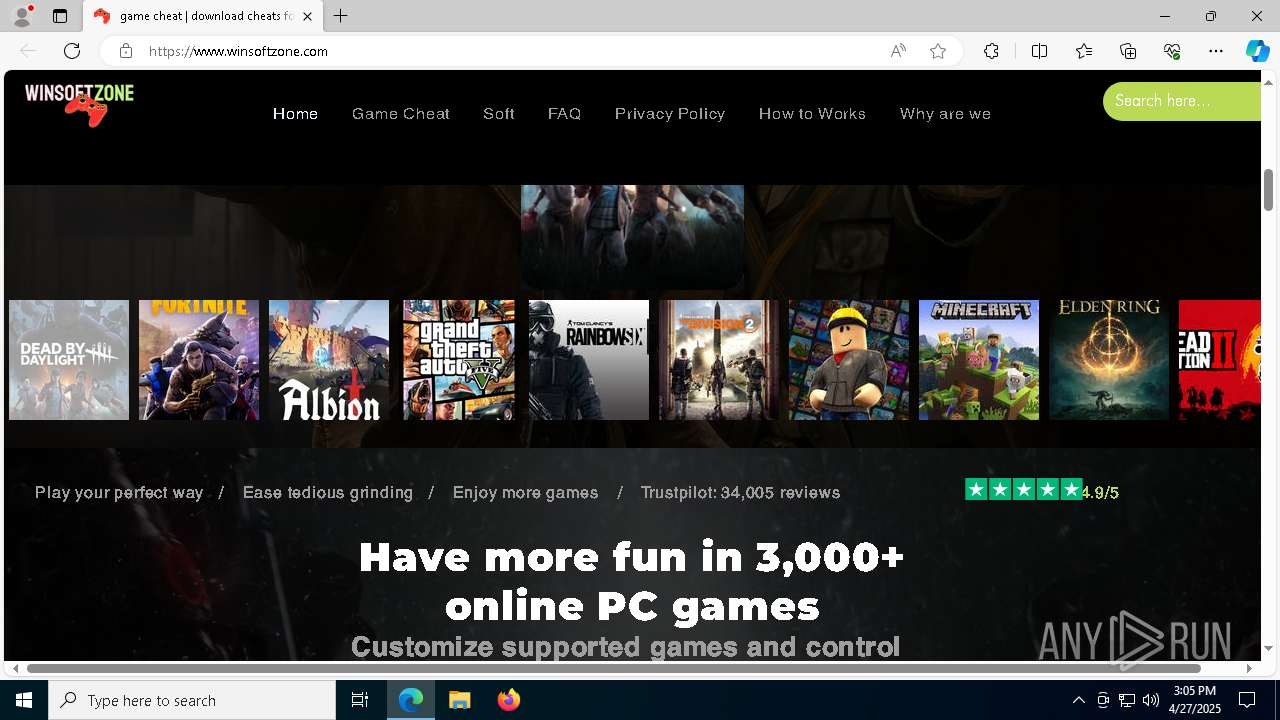Viewport: 1280px width, 720px height.
Task: Click the 4.9/5 rating value
Action: pos(1100,493)
